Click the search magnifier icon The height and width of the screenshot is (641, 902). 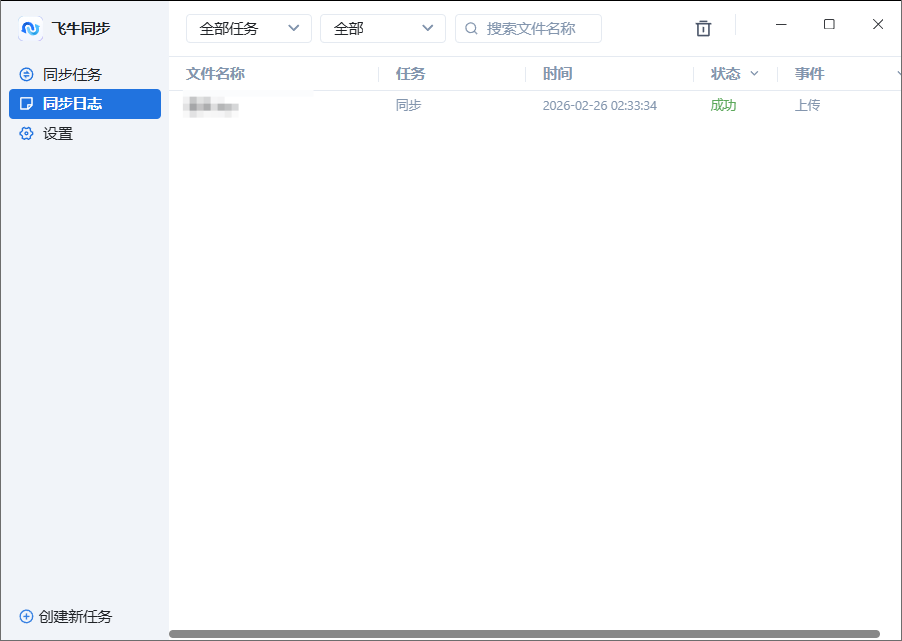(x=471, y=28)
